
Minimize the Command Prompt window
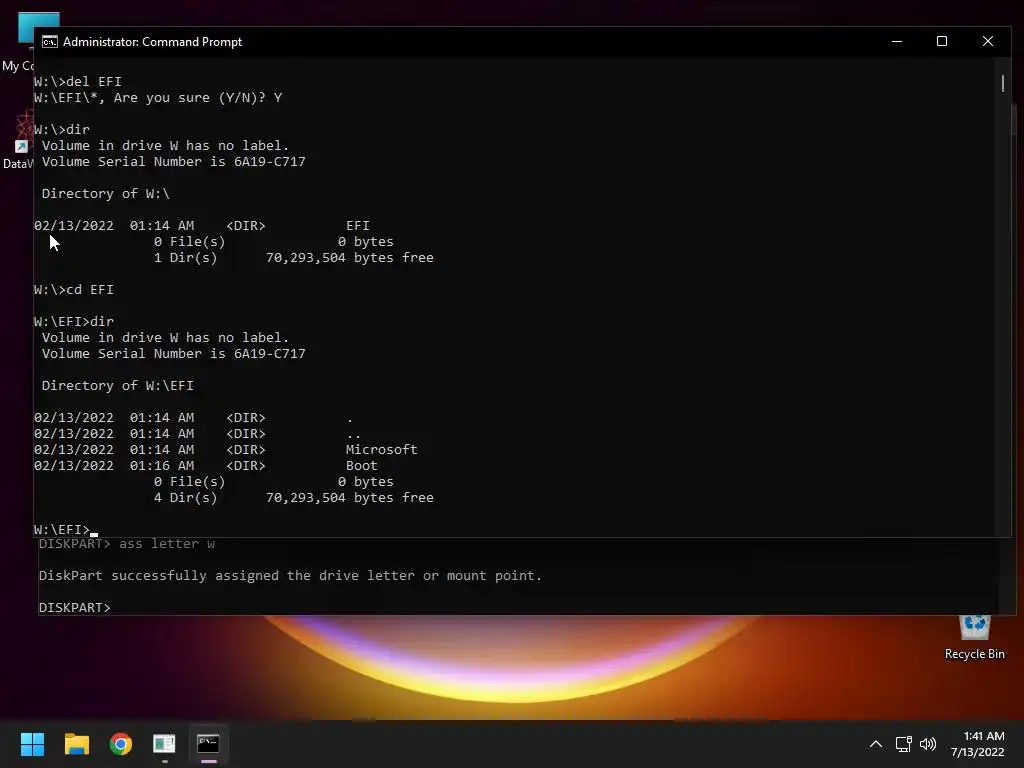click(x=897, y=41)
